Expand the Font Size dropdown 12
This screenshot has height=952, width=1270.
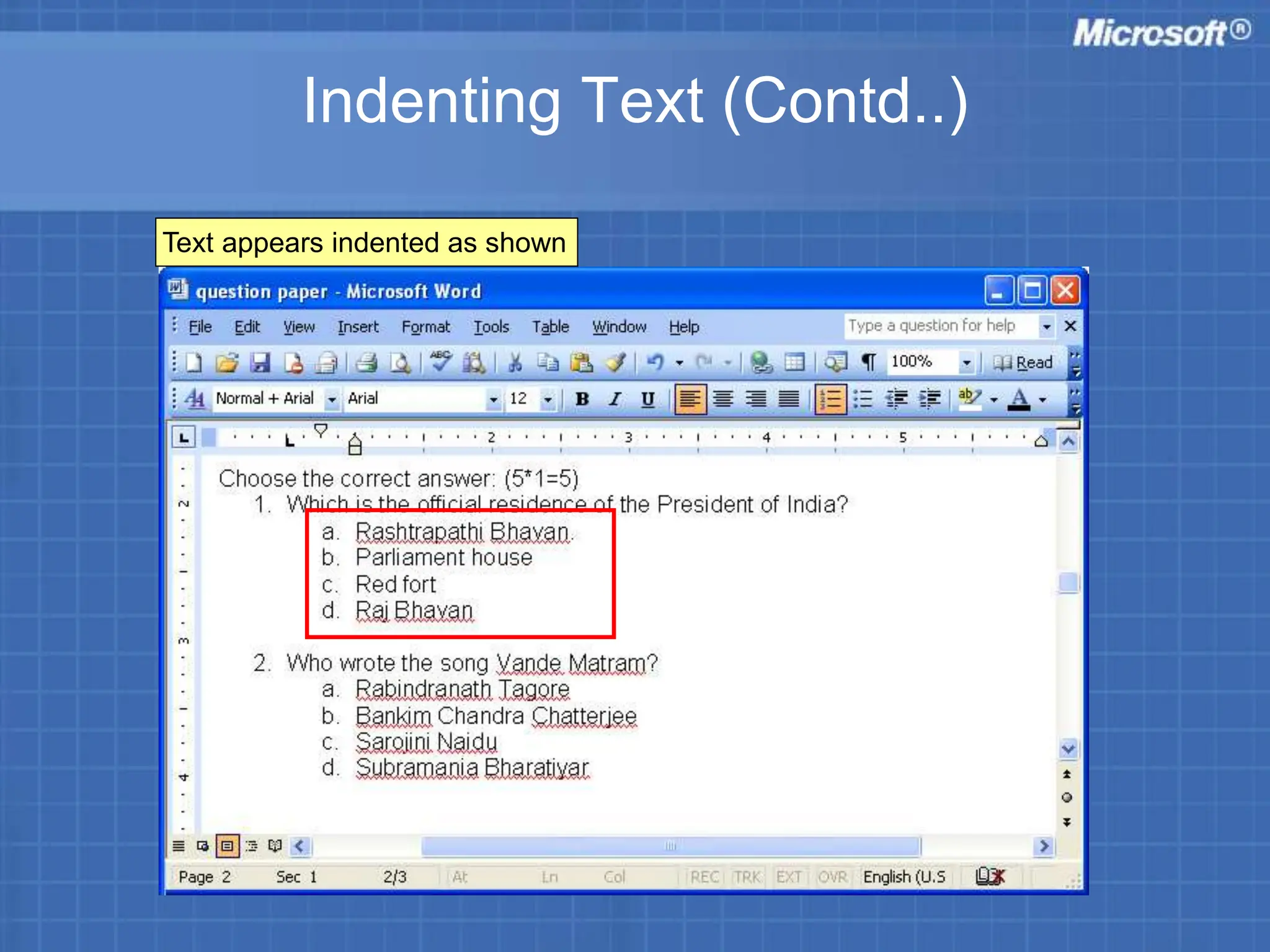click(548, 400)
